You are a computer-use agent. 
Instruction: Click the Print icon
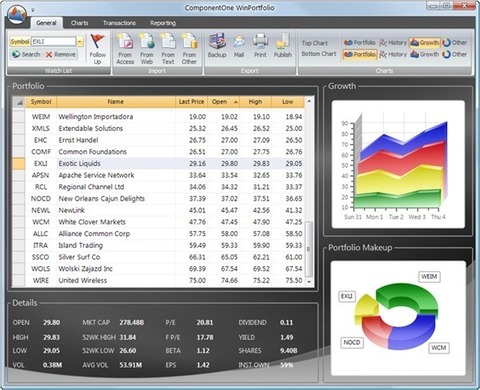coord(260,41)
